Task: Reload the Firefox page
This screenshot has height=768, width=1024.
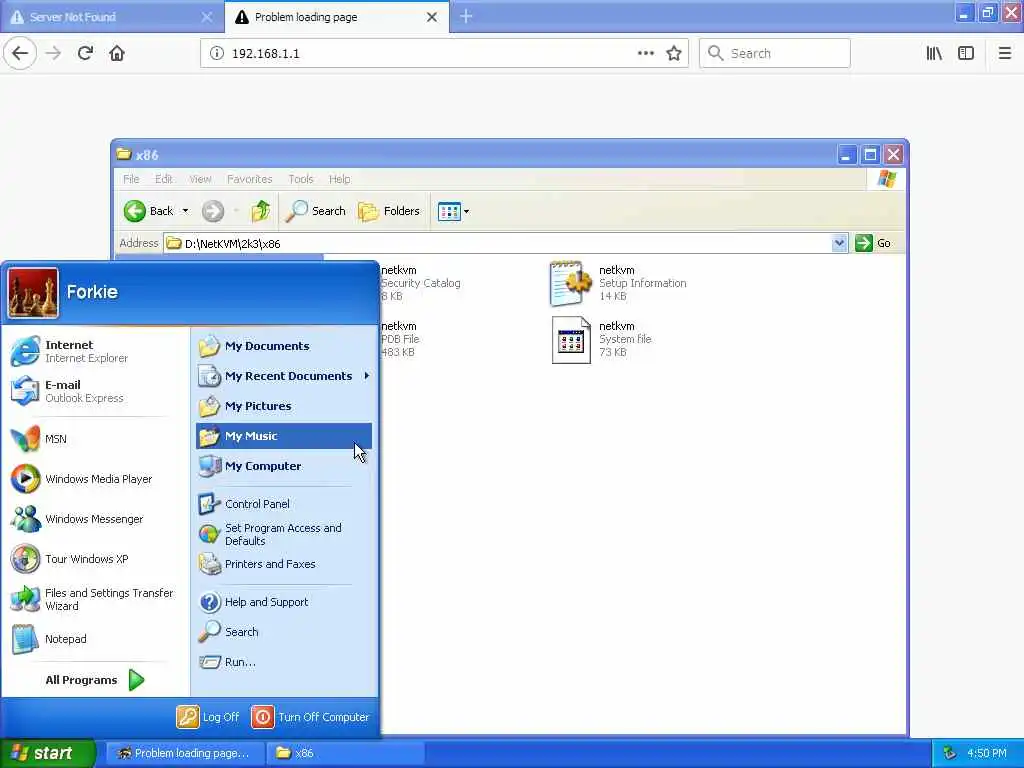Action: 85,53
